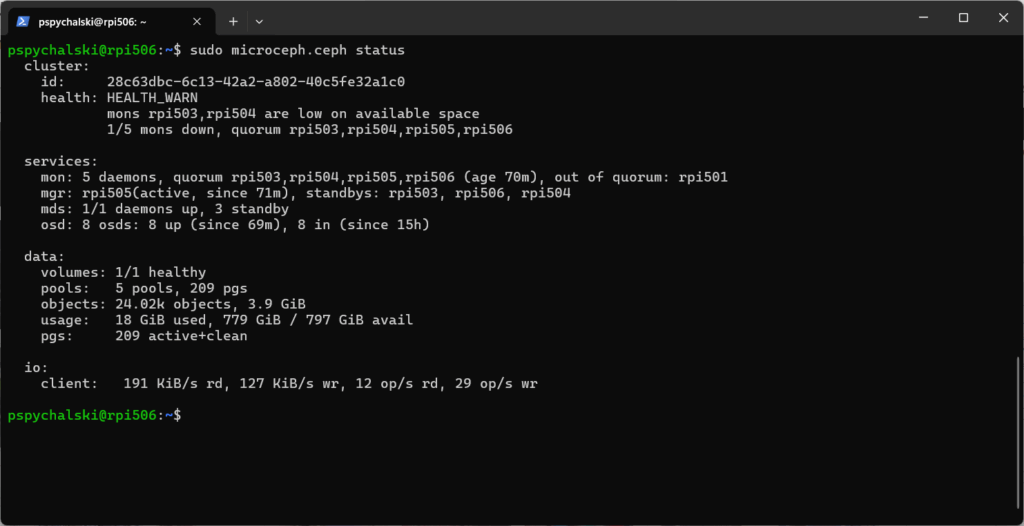1024x526 pixels.
Task: Click the empty prompt at the bottom
Action: point(95,416)
